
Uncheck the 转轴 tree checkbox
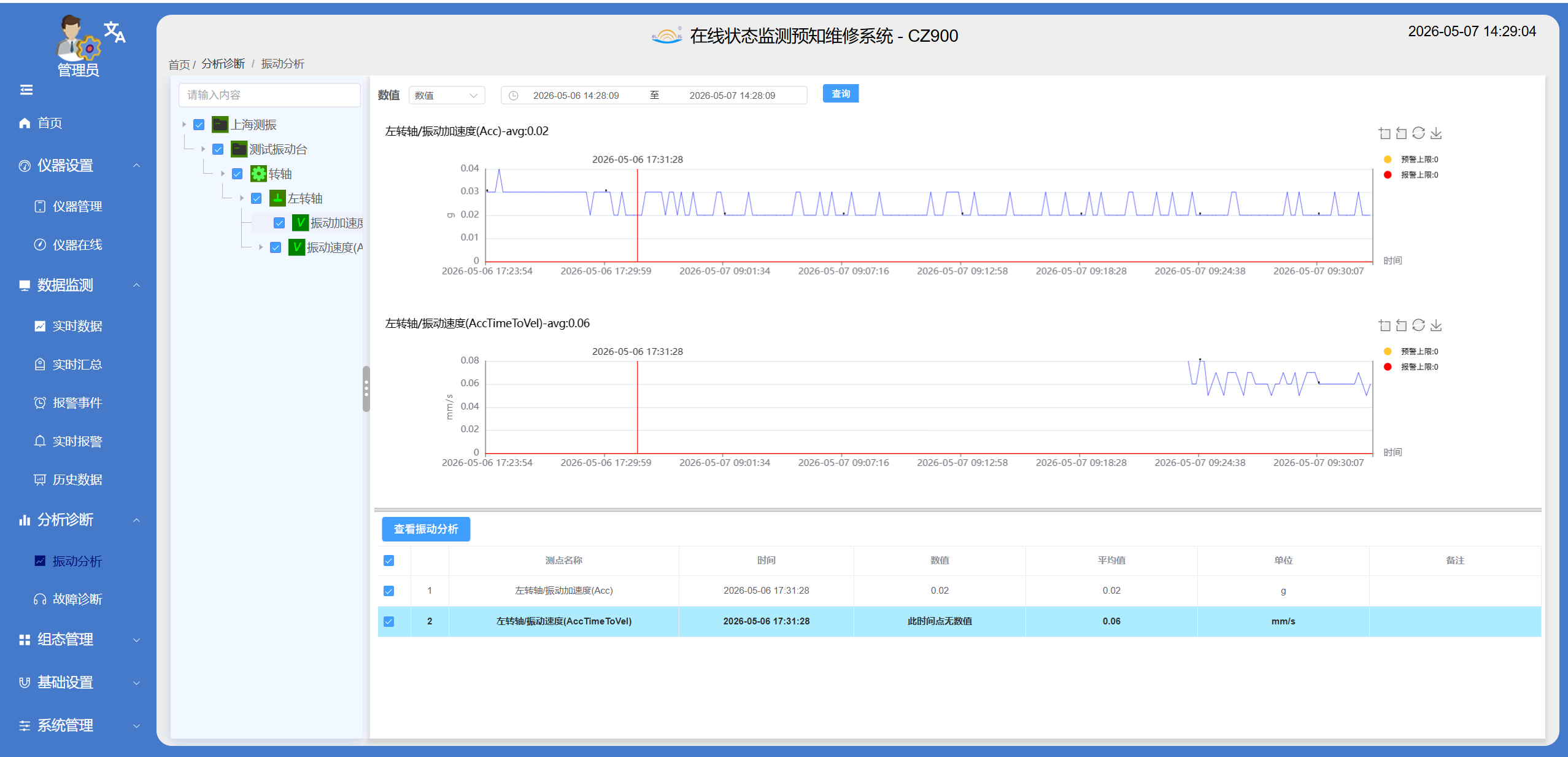coord(238,174)
